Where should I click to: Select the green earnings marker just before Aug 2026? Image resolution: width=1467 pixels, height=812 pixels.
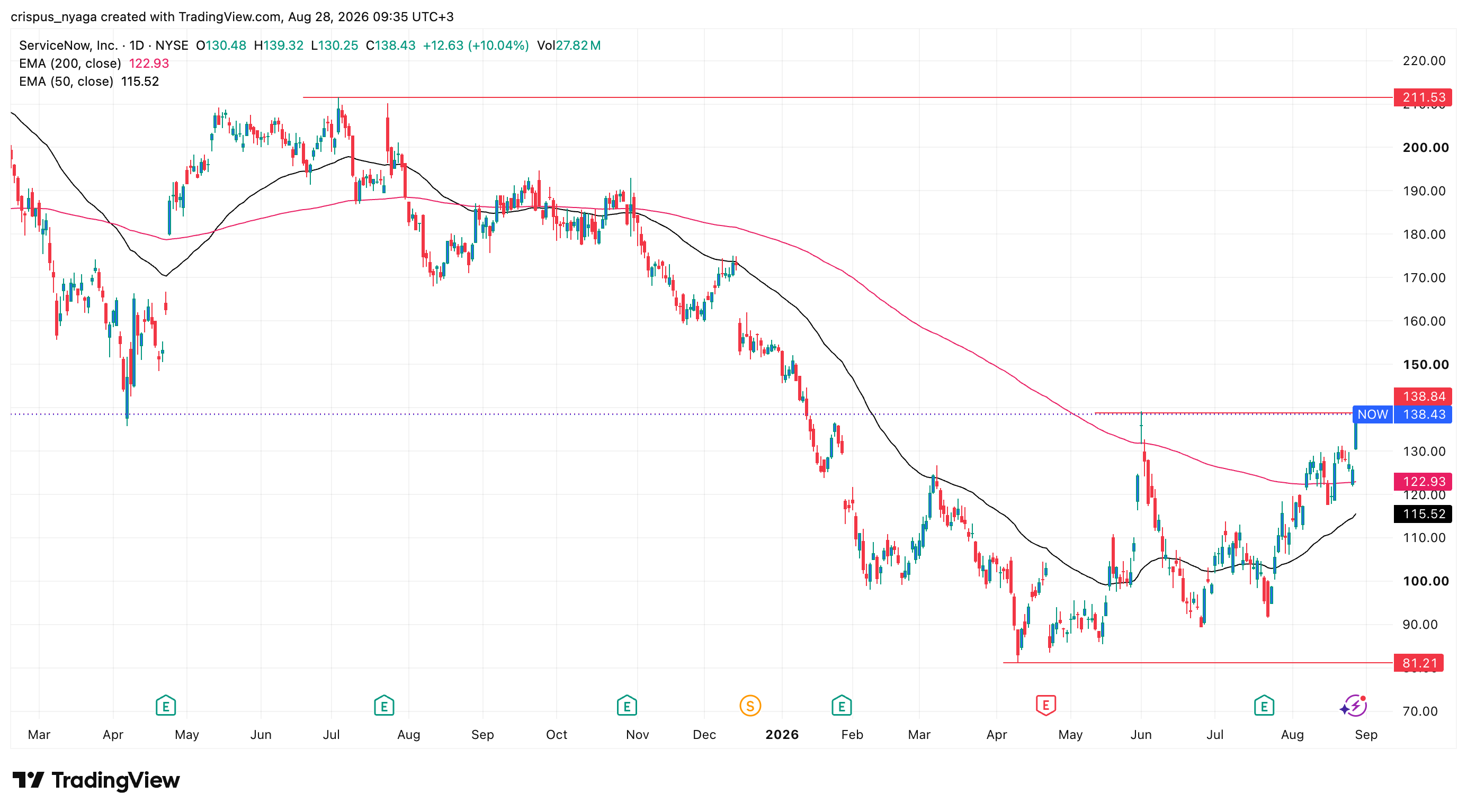[x=1264, y=706]
